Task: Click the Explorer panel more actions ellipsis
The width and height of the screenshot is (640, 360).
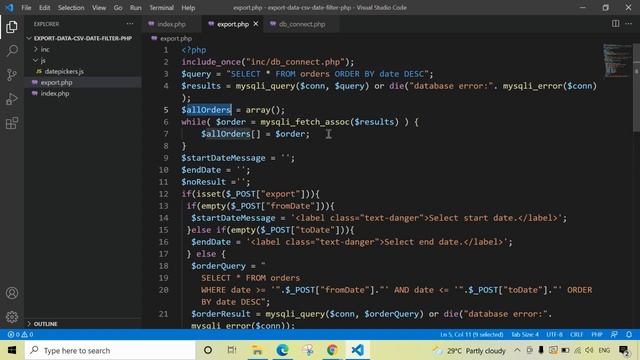Action: coord(130,24)
